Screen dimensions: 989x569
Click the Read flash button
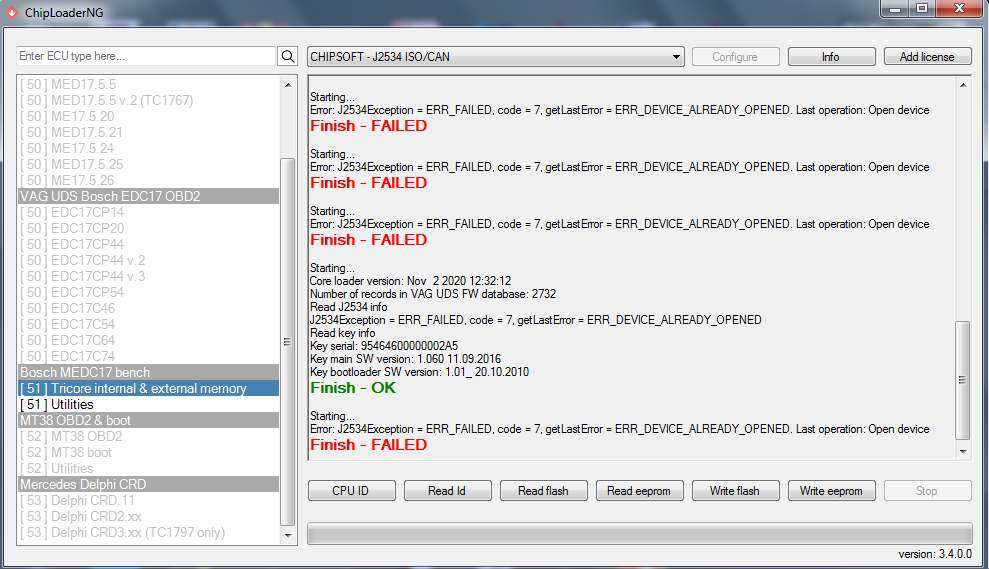(543, 491)
